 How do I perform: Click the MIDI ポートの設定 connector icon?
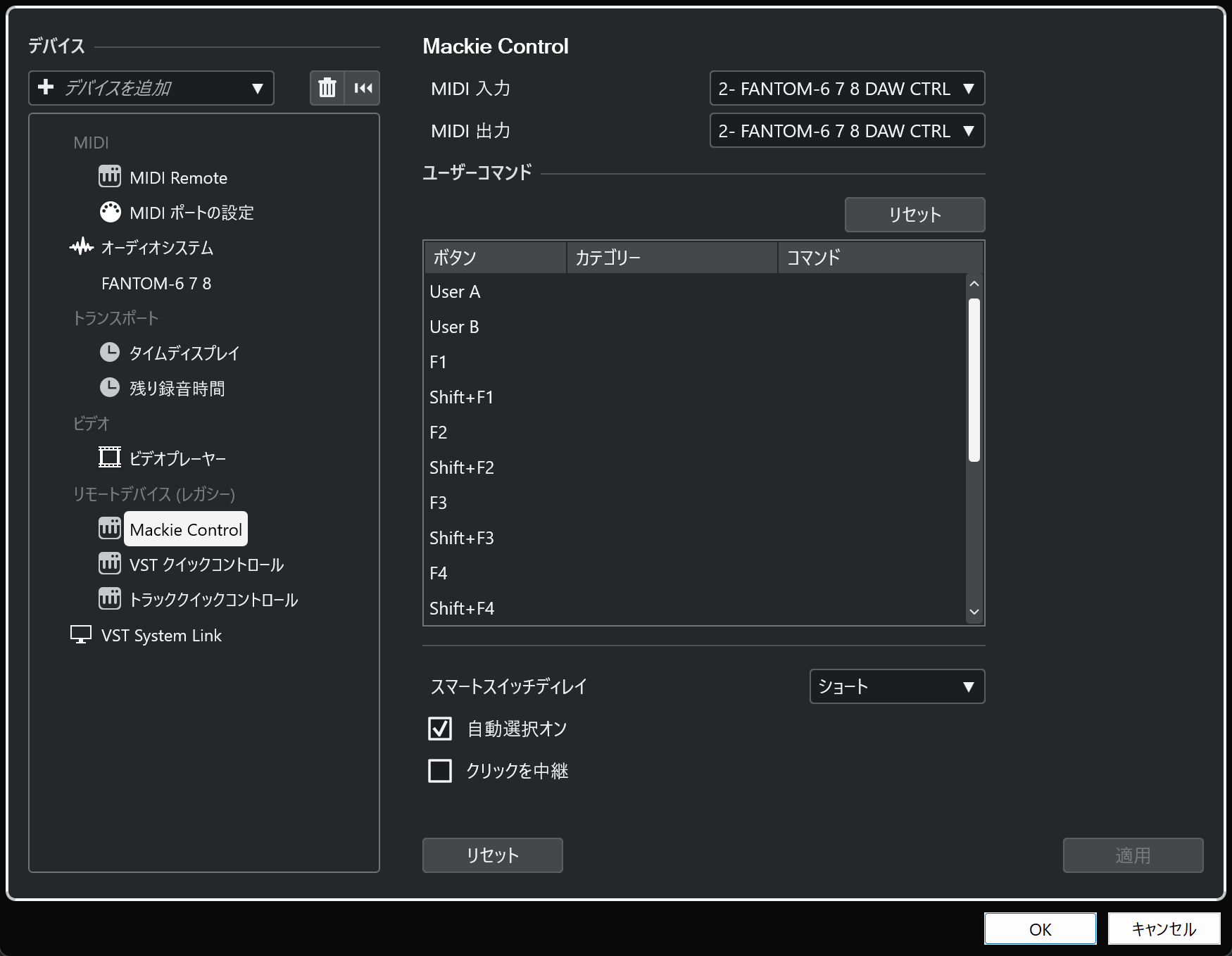pyautogui.click(x=110, y=212)
